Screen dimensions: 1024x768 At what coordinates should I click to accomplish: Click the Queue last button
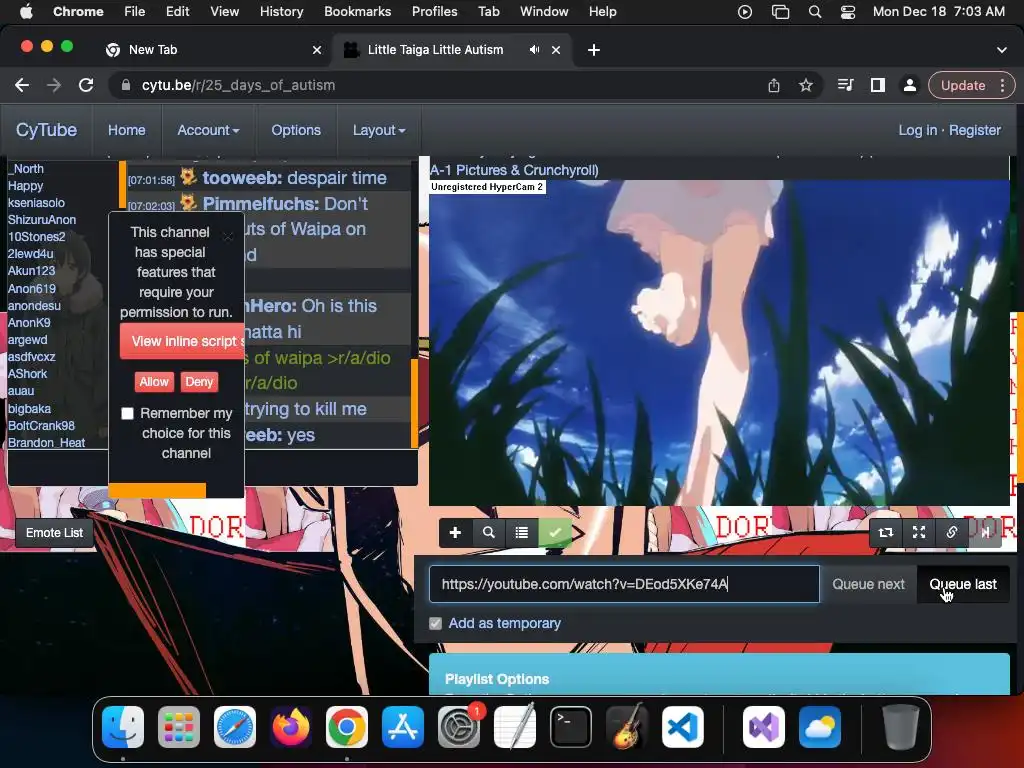coord(963,584)
